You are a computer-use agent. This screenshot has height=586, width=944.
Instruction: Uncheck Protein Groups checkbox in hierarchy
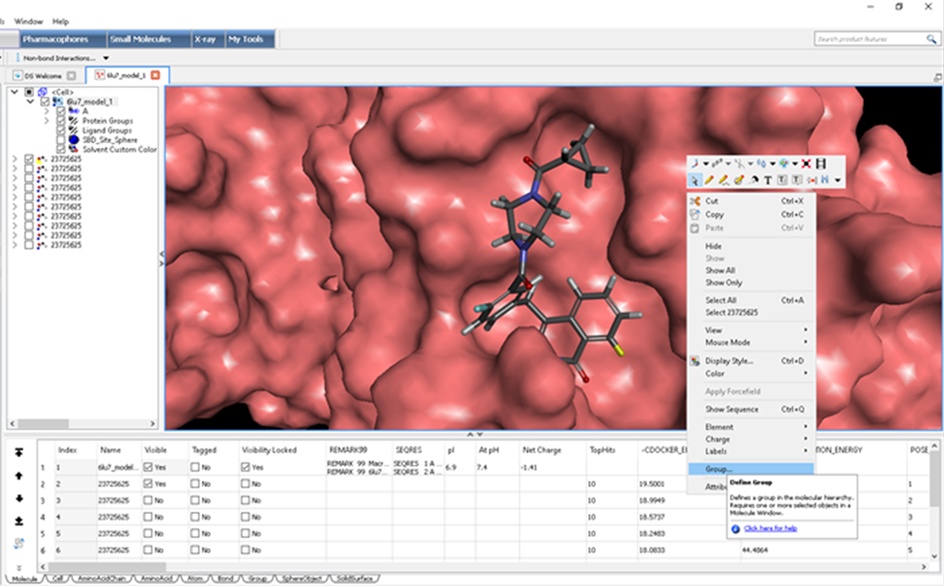coord(61,120)
